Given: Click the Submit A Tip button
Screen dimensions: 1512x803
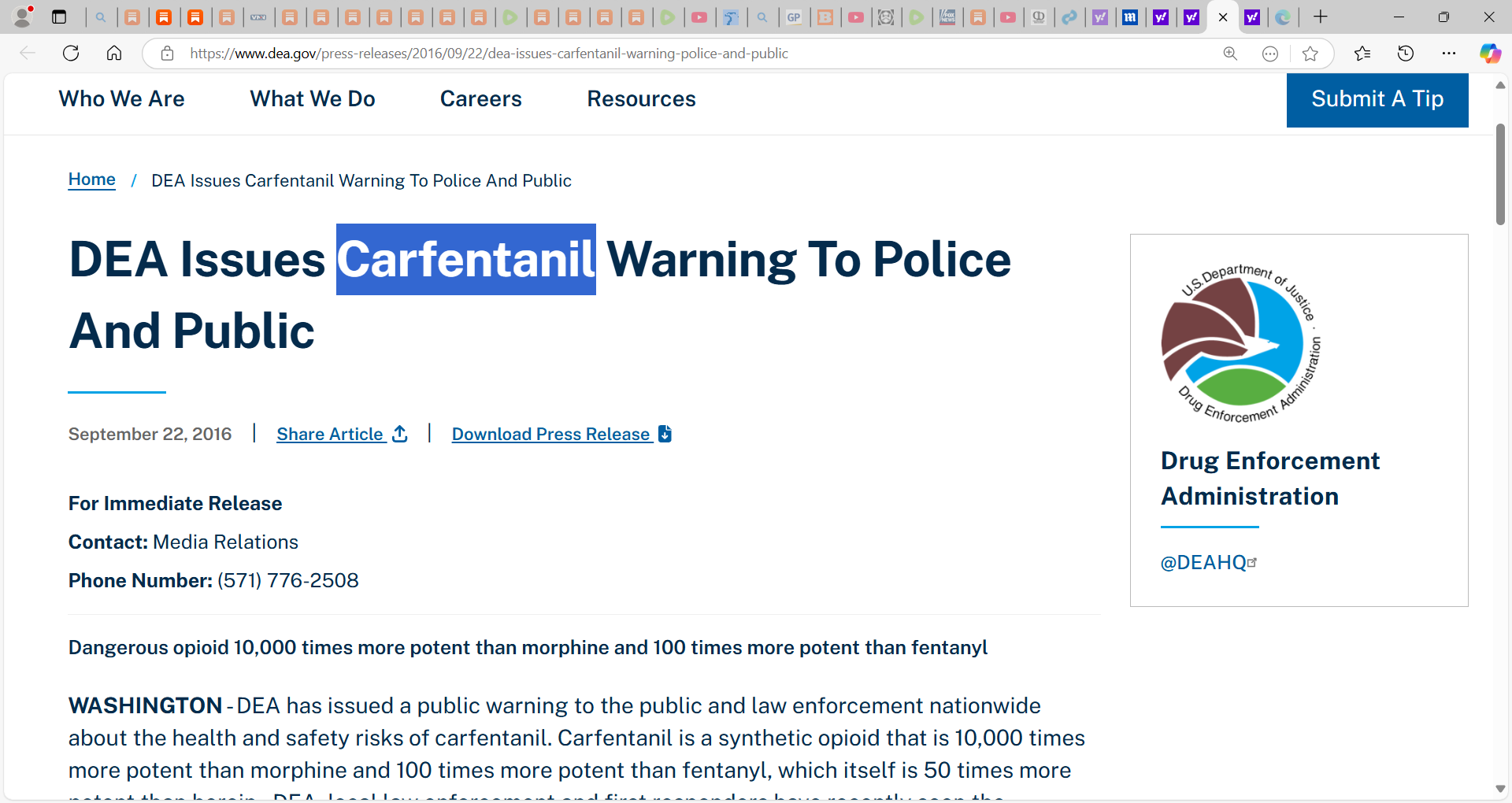Looking at the screenshot, I should click(1377, 99).
